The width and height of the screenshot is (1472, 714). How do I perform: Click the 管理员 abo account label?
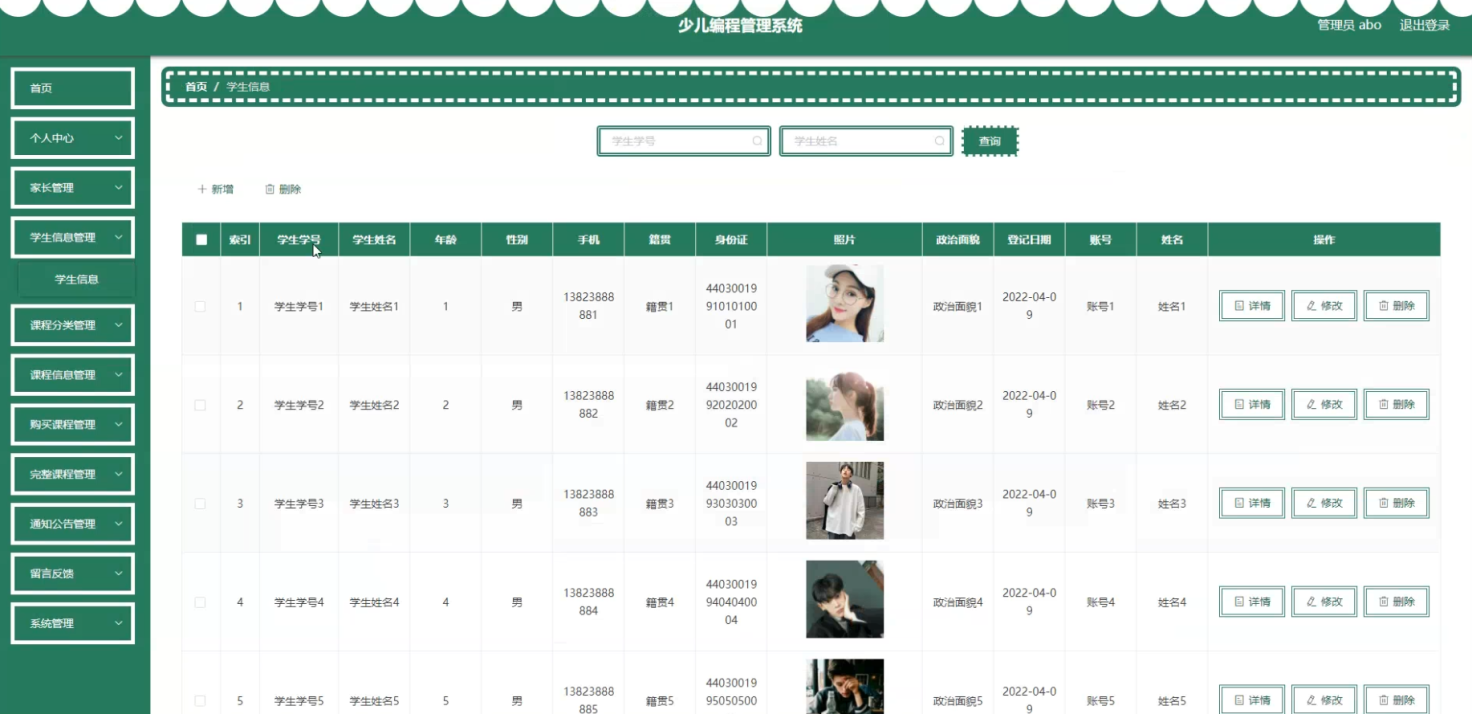(1349, 25)
